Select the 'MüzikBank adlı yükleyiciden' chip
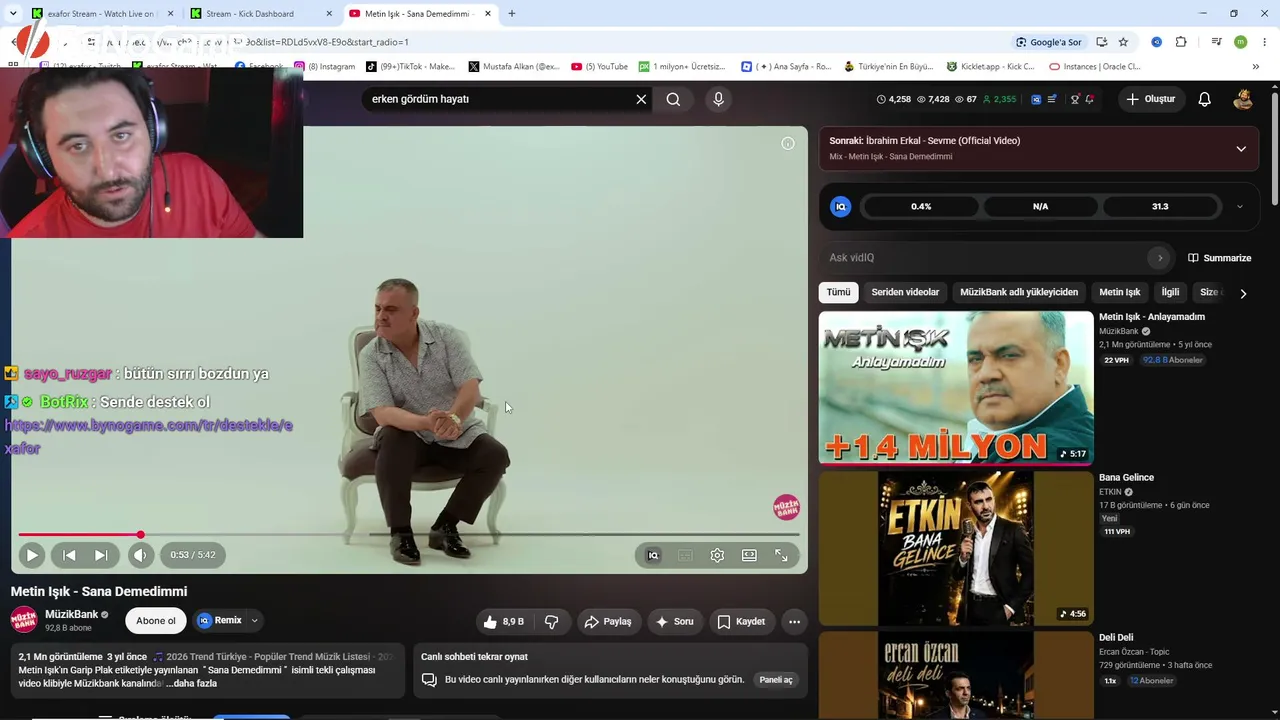1280x720 pixels. [1019, 292]
